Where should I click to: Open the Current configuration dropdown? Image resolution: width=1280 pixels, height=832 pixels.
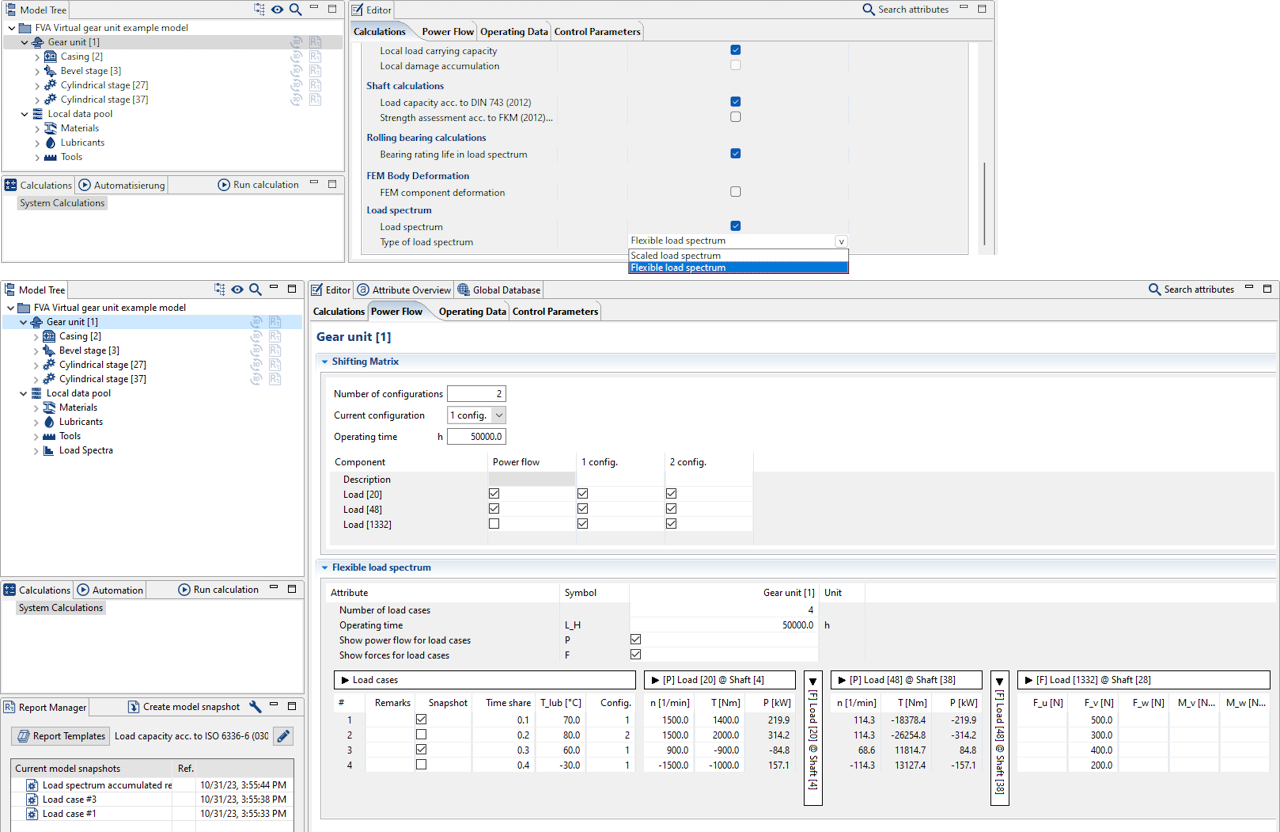498,415
